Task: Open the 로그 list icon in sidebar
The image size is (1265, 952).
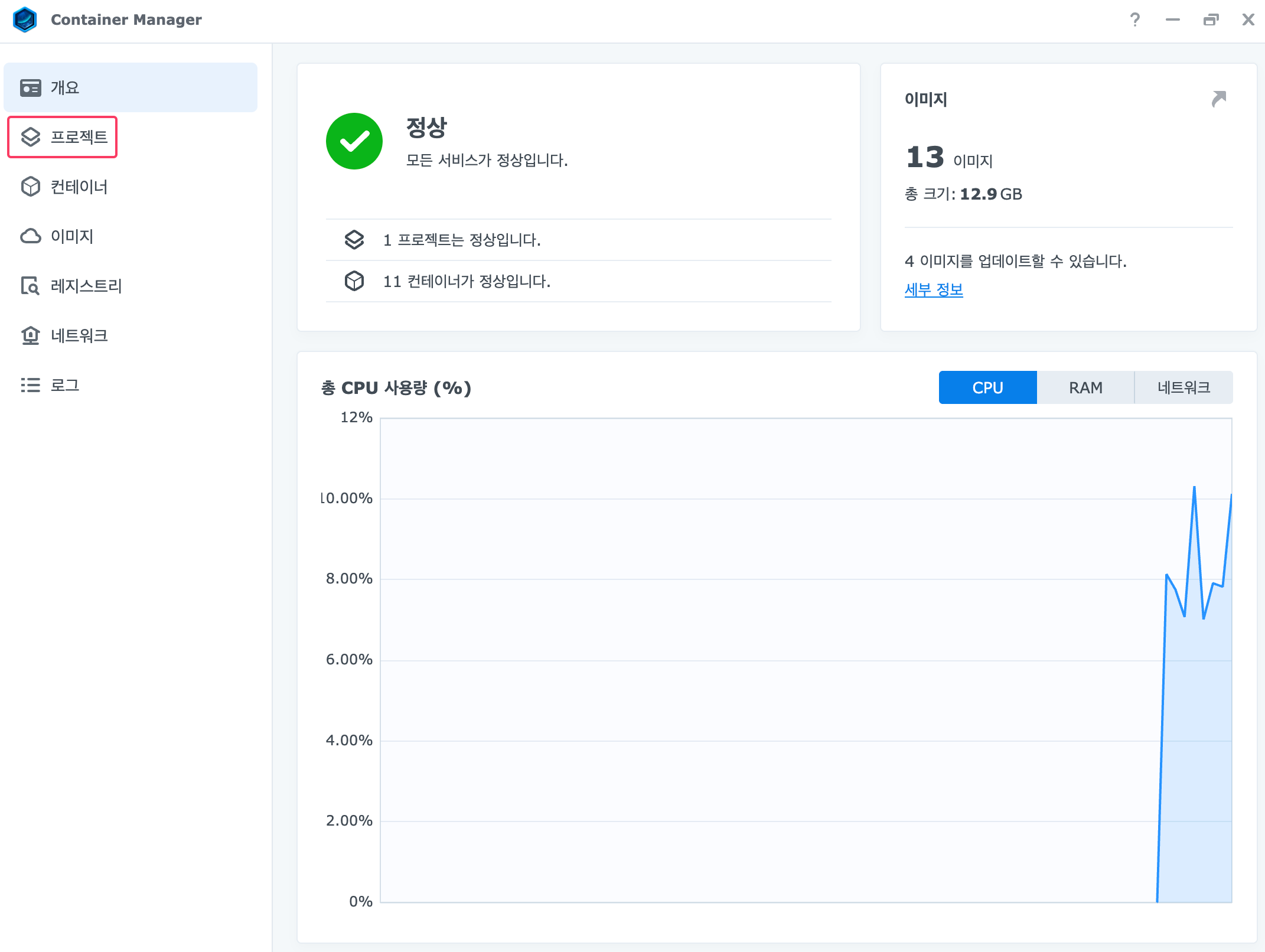Action: click(x=31, y=385)
